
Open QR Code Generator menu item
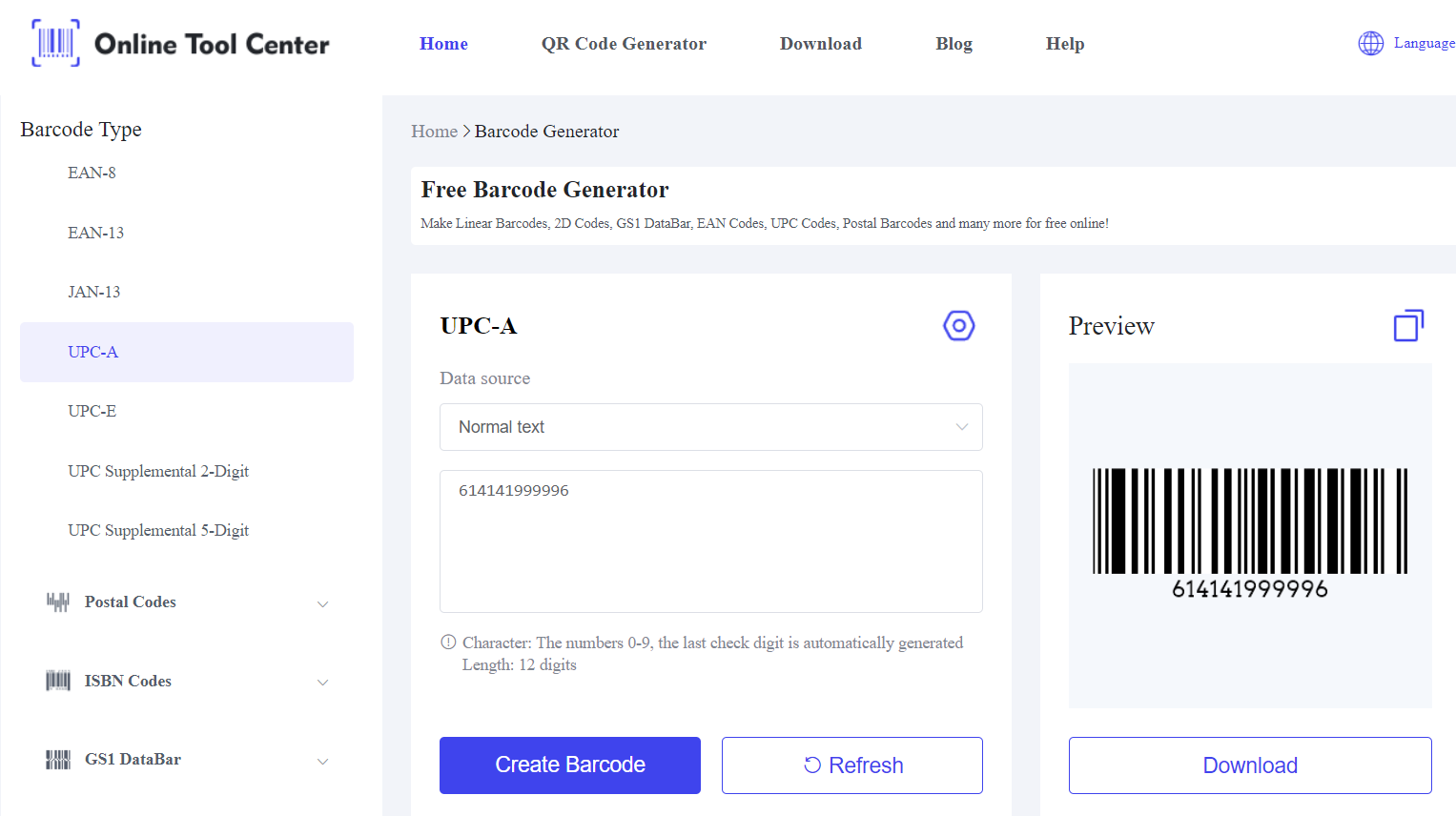click(624, 44)
